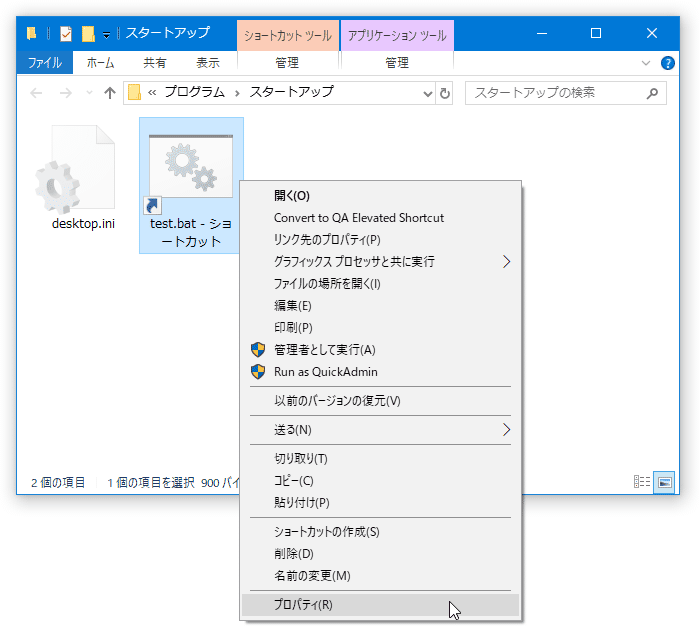Choose リンク先のプロパティ(P) menu entry
Image resolution: width=699 pixels, height=633 pixels.
pyautogui.click(x=380, y=240)
